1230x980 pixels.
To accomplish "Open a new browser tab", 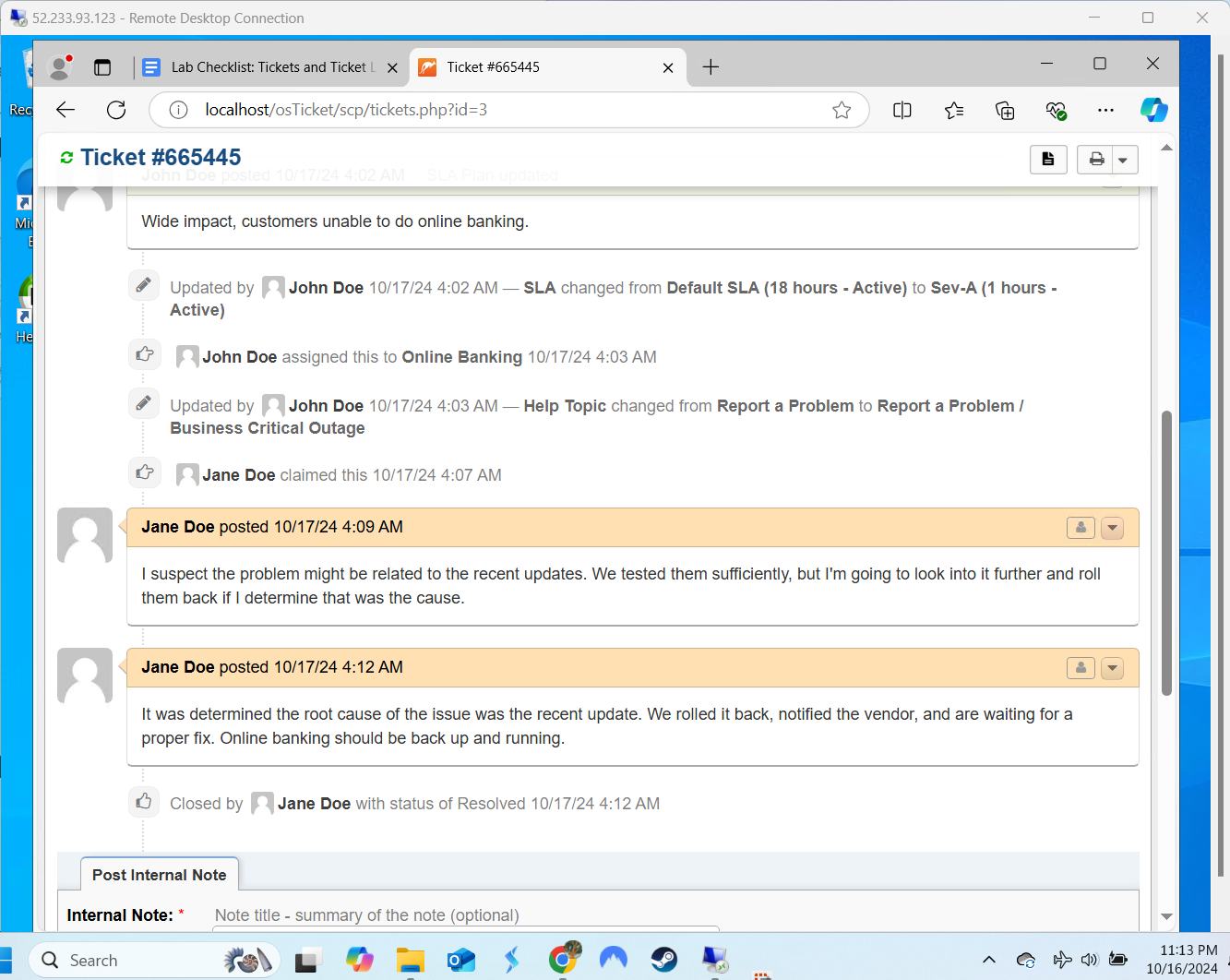I will (x=711, y=67).
